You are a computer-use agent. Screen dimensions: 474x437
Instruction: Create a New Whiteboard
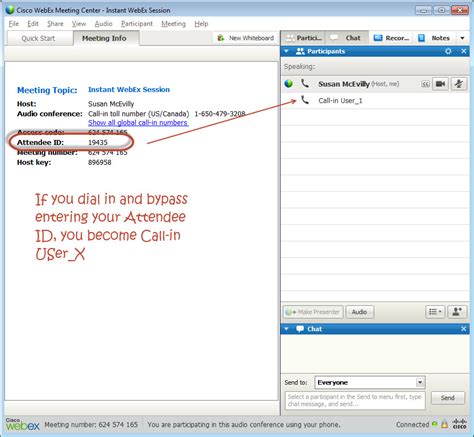coord(245,38)
